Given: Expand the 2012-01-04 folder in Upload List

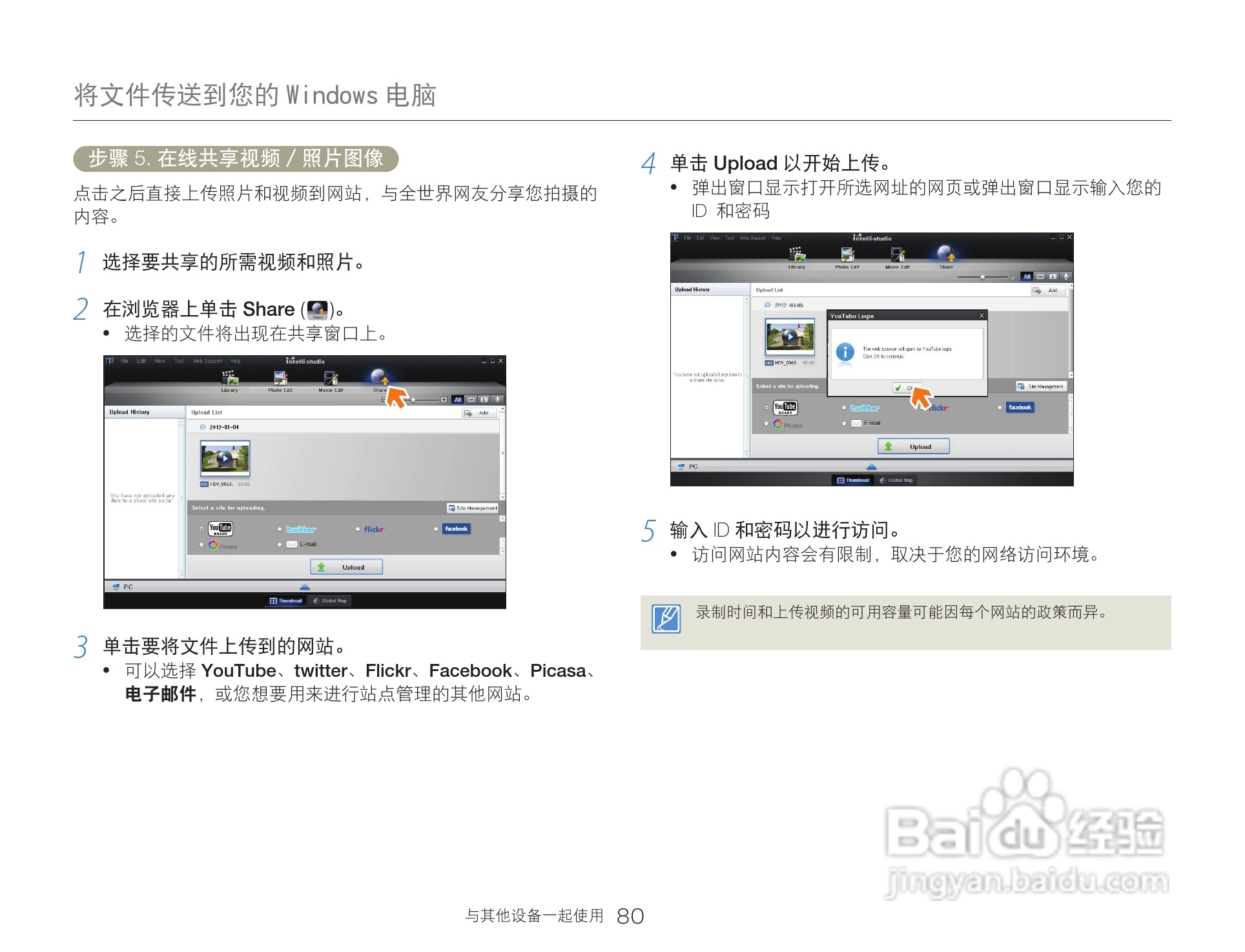Looking at the screenshot, I should pyautogui.click(x=203, y=427).
